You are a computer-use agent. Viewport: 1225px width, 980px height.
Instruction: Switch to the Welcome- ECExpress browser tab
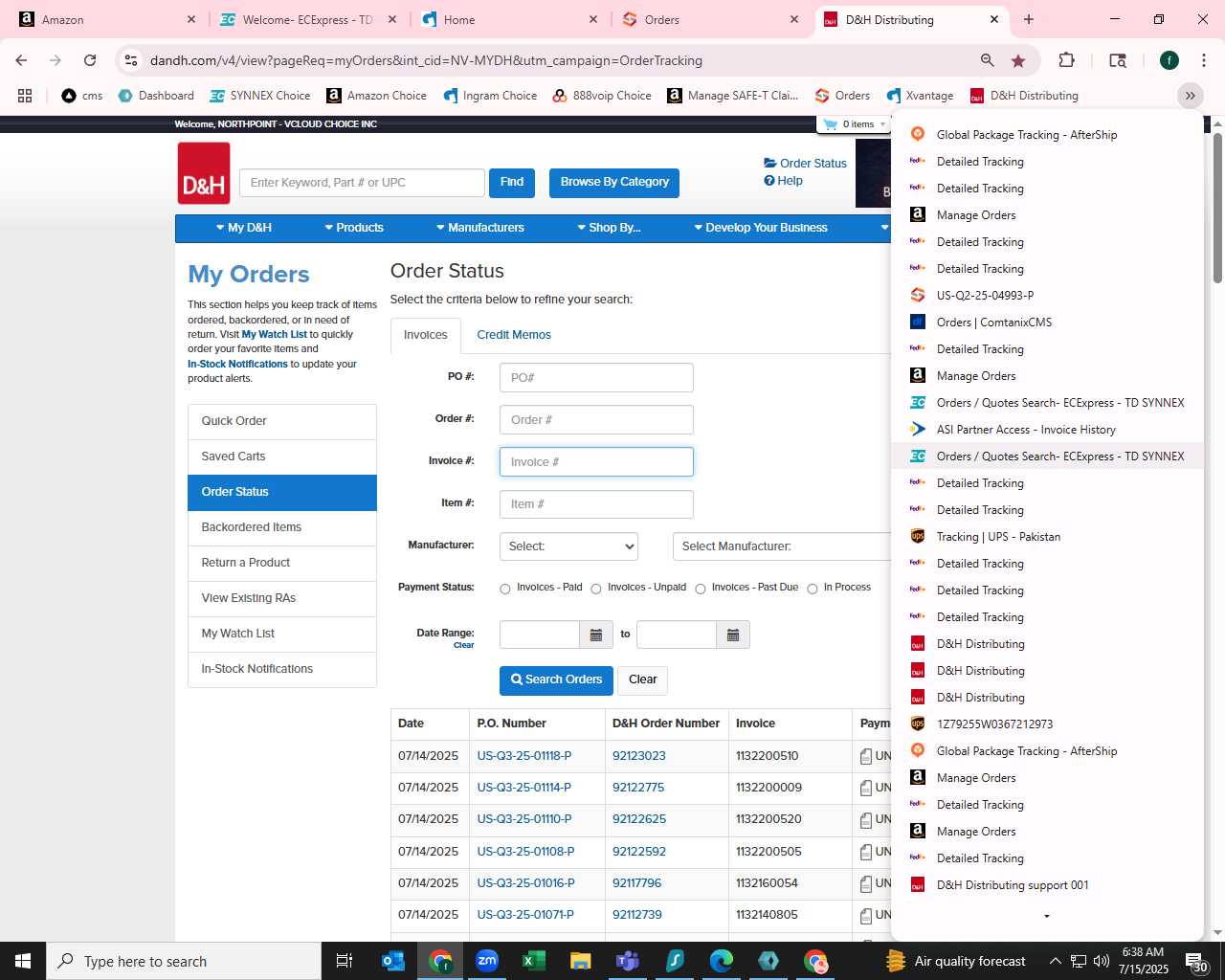click(x=305, y=19)
